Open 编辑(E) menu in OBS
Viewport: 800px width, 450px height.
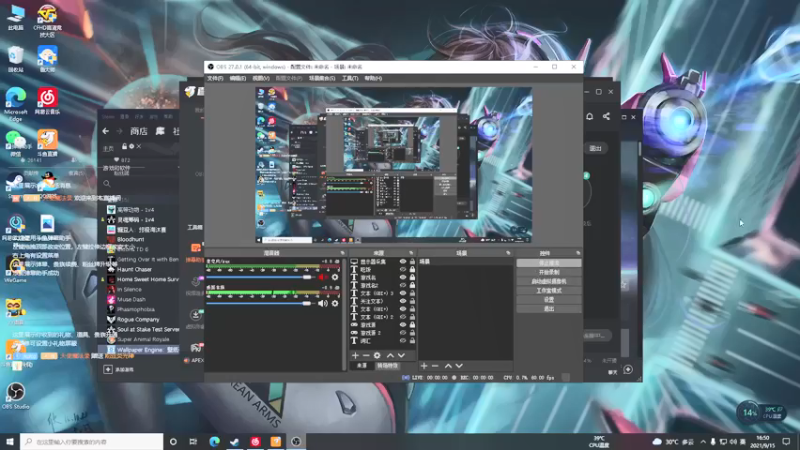238,79
